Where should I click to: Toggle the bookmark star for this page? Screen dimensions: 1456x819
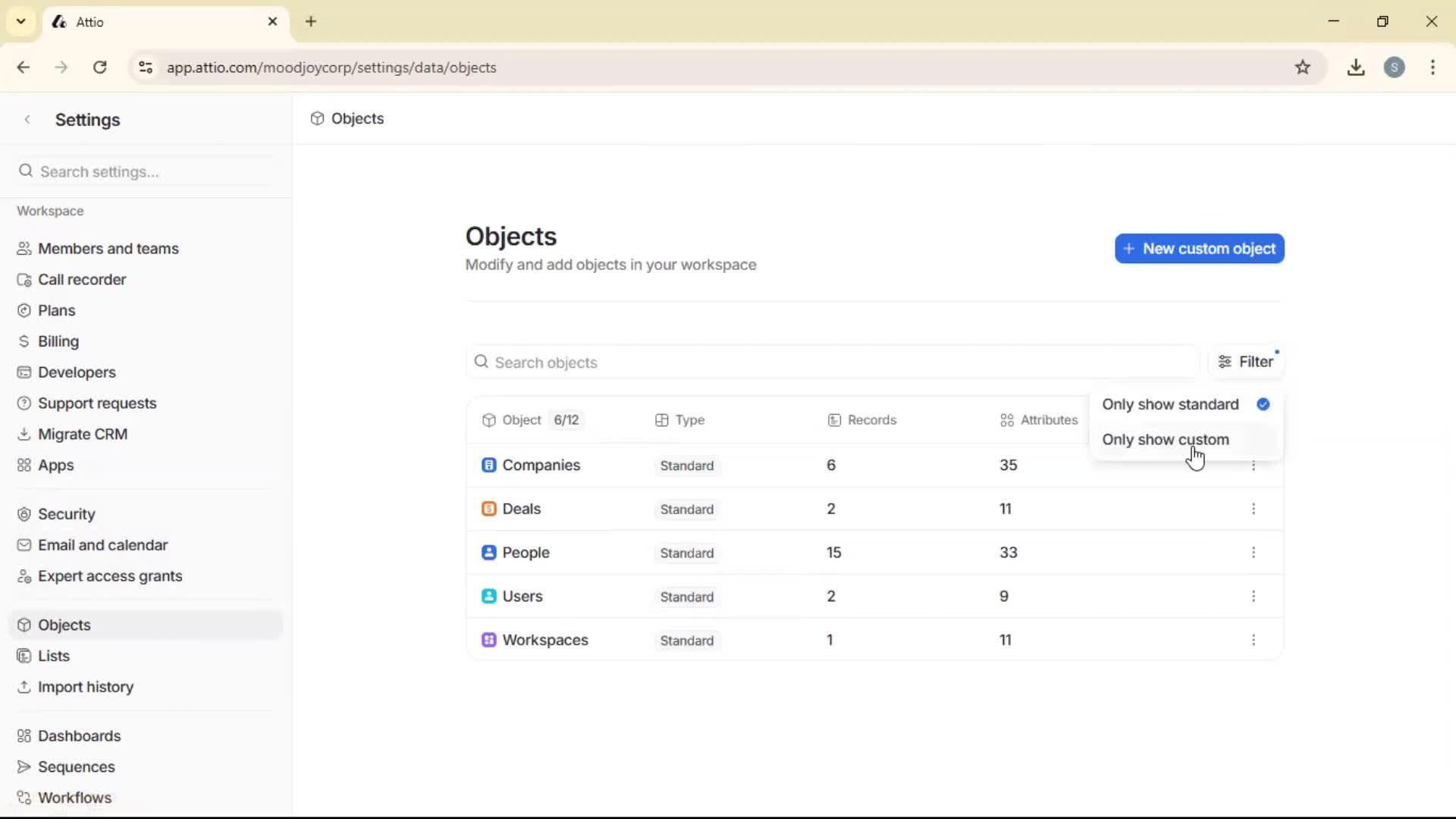1304,67
